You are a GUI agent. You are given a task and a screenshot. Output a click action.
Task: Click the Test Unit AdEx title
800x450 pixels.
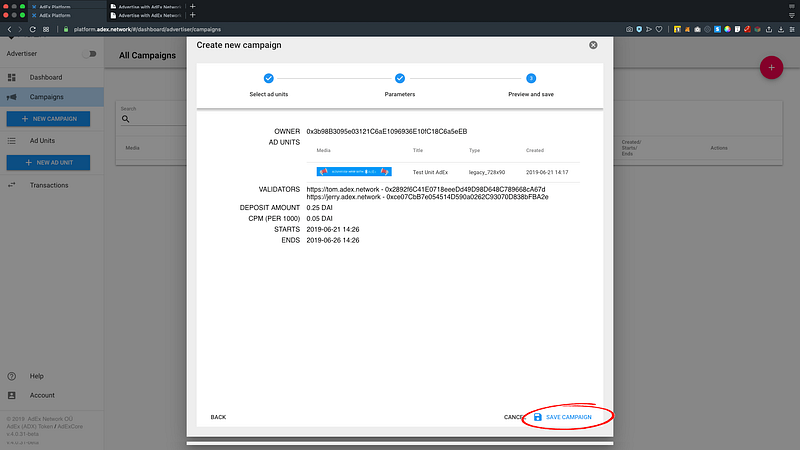point(430,172)
